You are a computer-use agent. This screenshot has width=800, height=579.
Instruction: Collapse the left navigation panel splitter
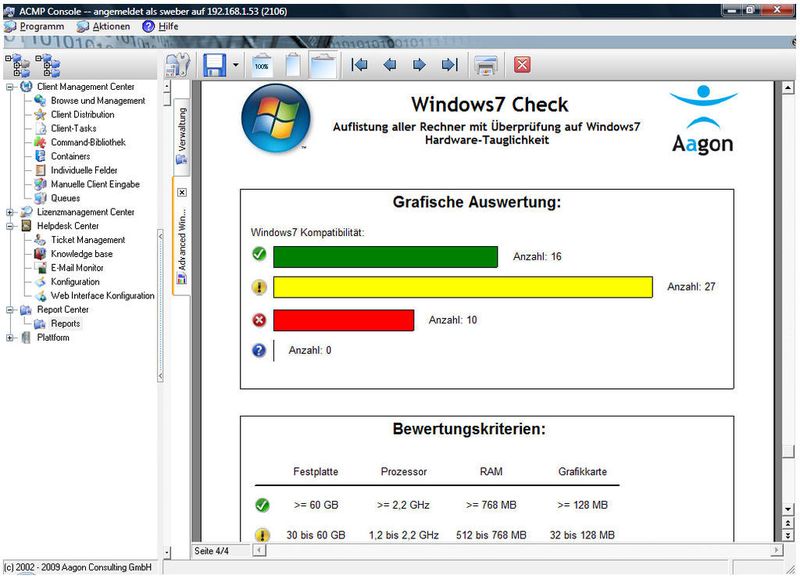click(160, 306)
